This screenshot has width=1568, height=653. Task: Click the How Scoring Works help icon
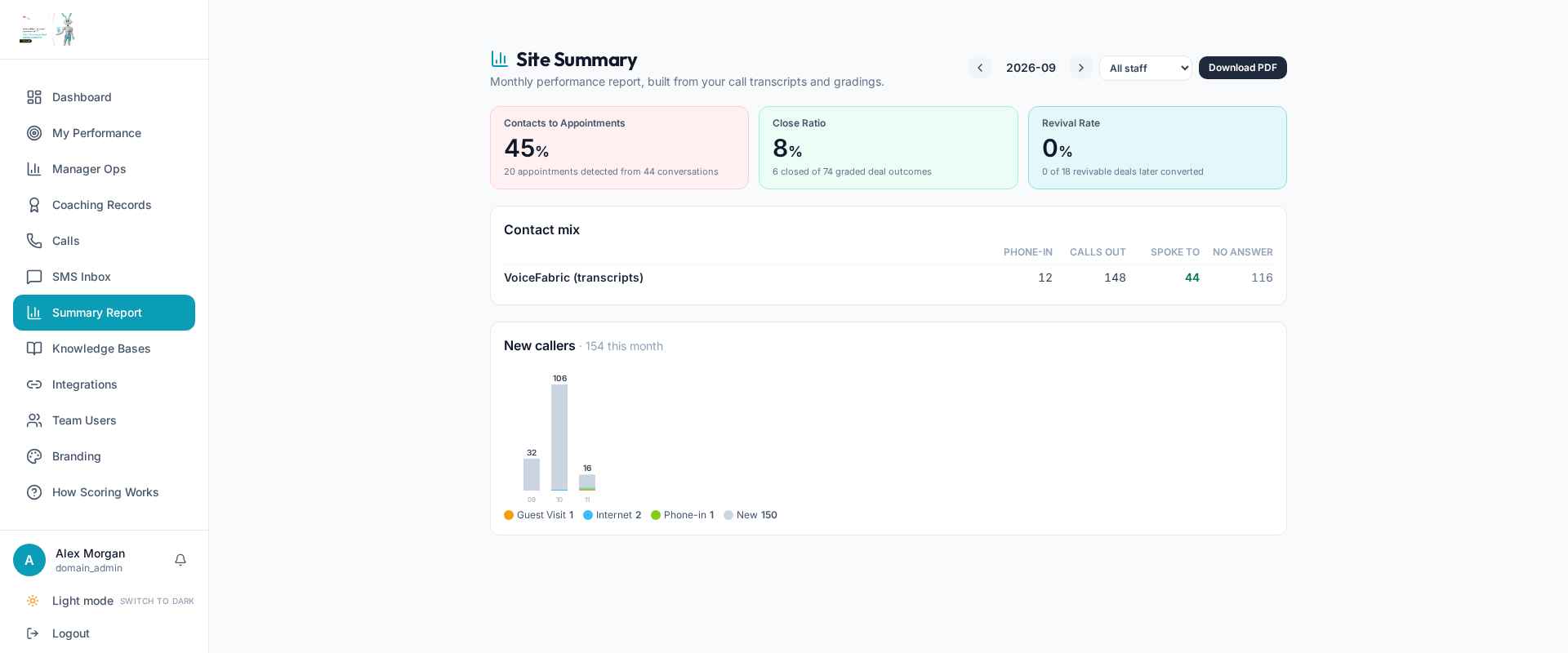pyautogui.click(x=34, y=492)
